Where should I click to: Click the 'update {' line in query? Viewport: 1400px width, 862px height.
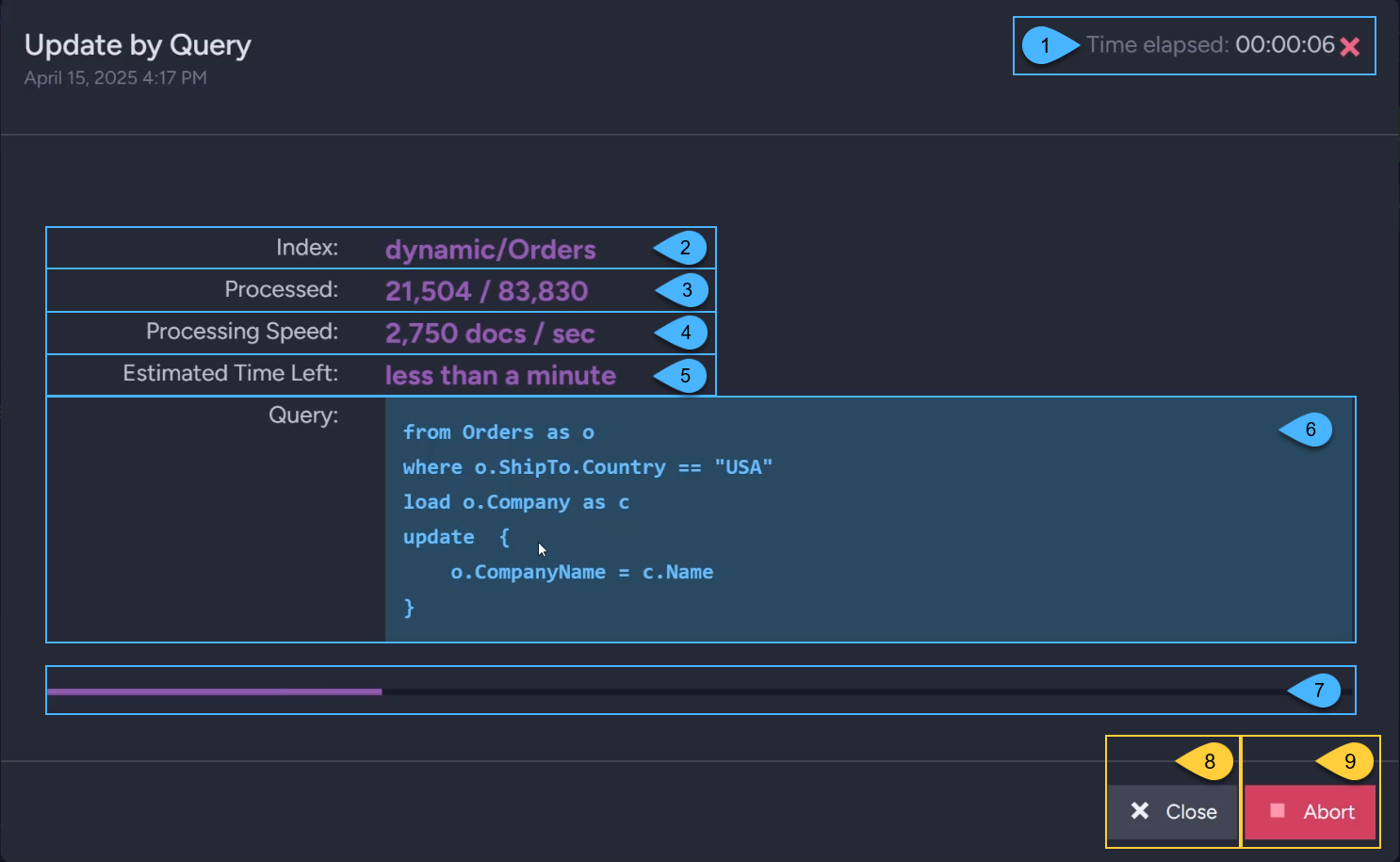click(457, 537)
